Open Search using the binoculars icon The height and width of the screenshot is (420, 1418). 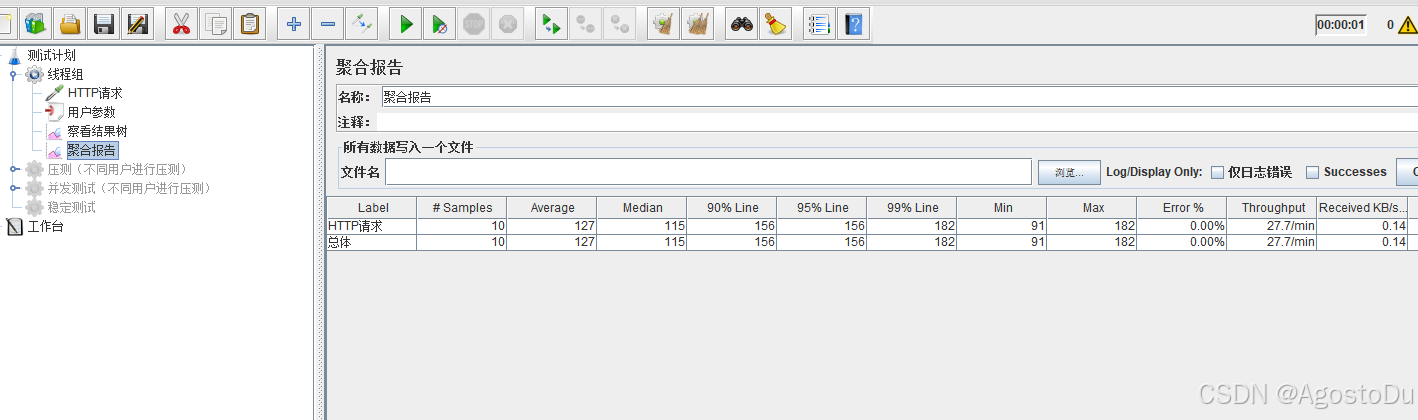point(741,23)
